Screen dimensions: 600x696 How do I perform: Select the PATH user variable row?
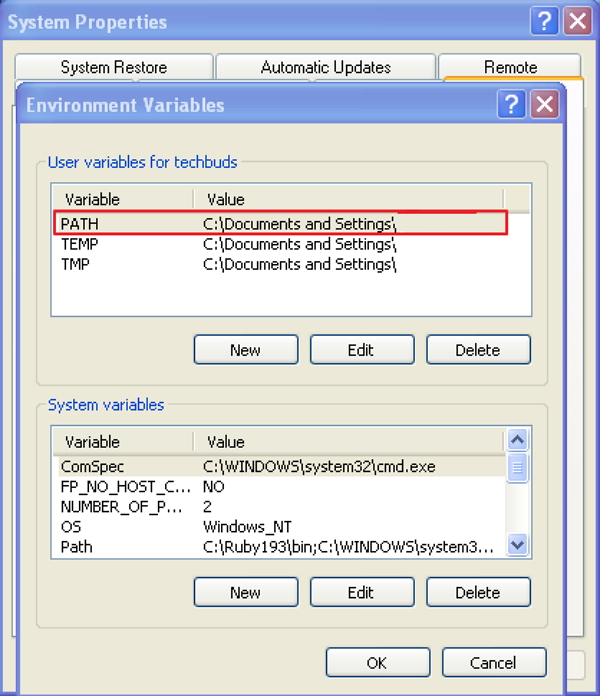[x=280, y=224]
